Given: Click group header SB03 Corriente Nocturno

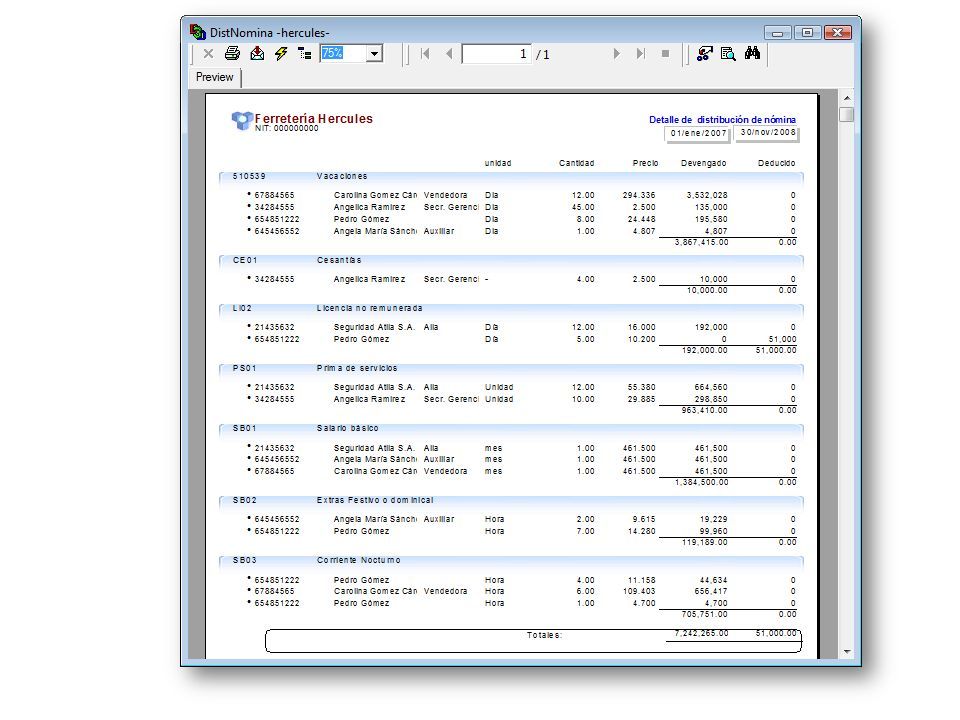Looking at the screenshot, I should tap(511, 560).
